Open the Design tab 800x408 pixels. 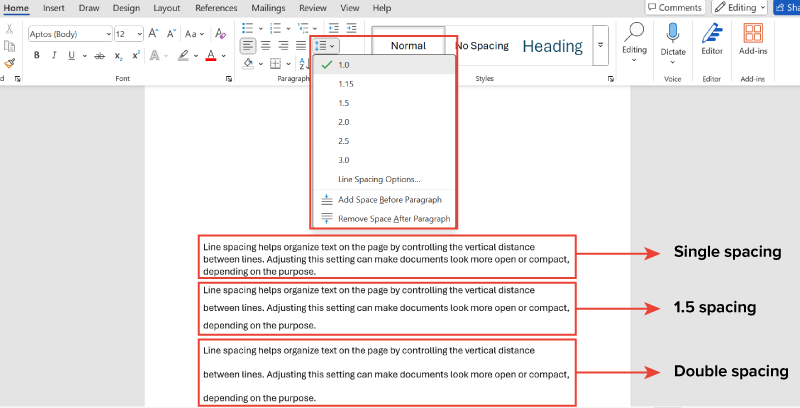tap(126, 8)
